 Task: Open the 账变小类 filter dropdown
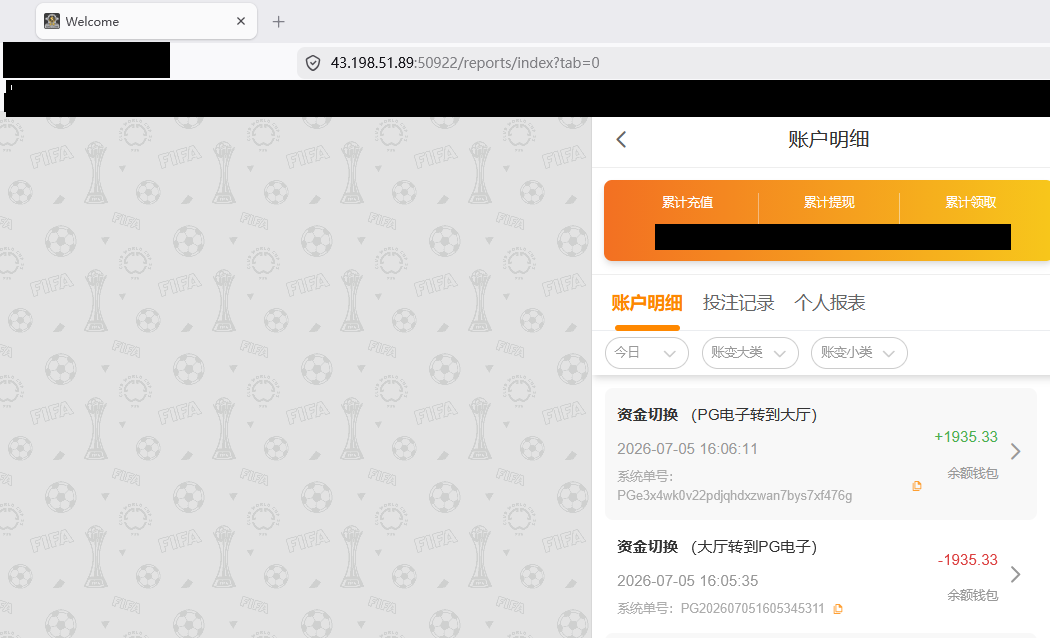pyautogui.click(x=859, y=353)
